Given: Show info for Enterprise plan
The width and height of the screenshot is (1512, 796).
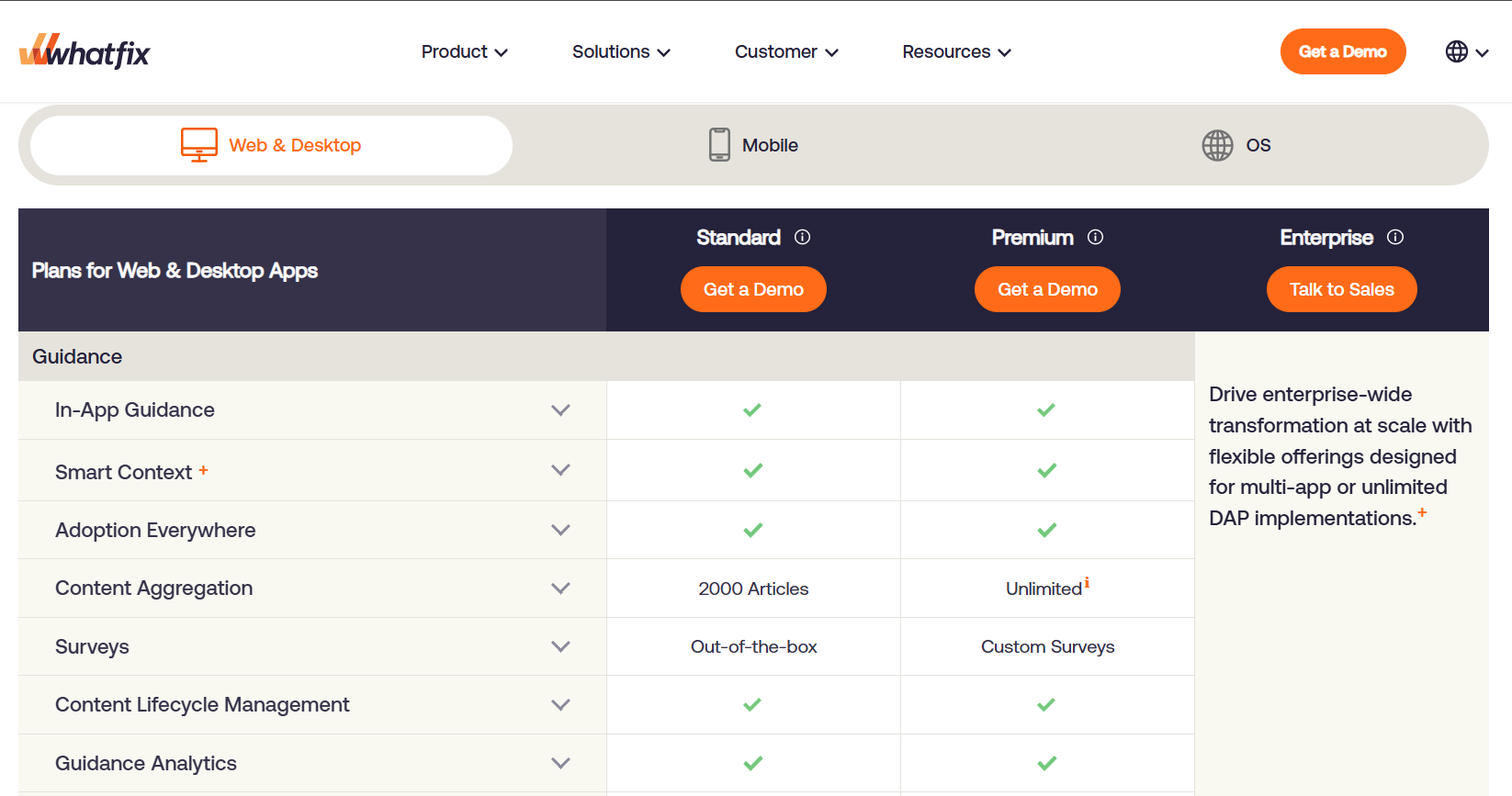Looking at the screenshot, I should click(x=1395, y=237).
